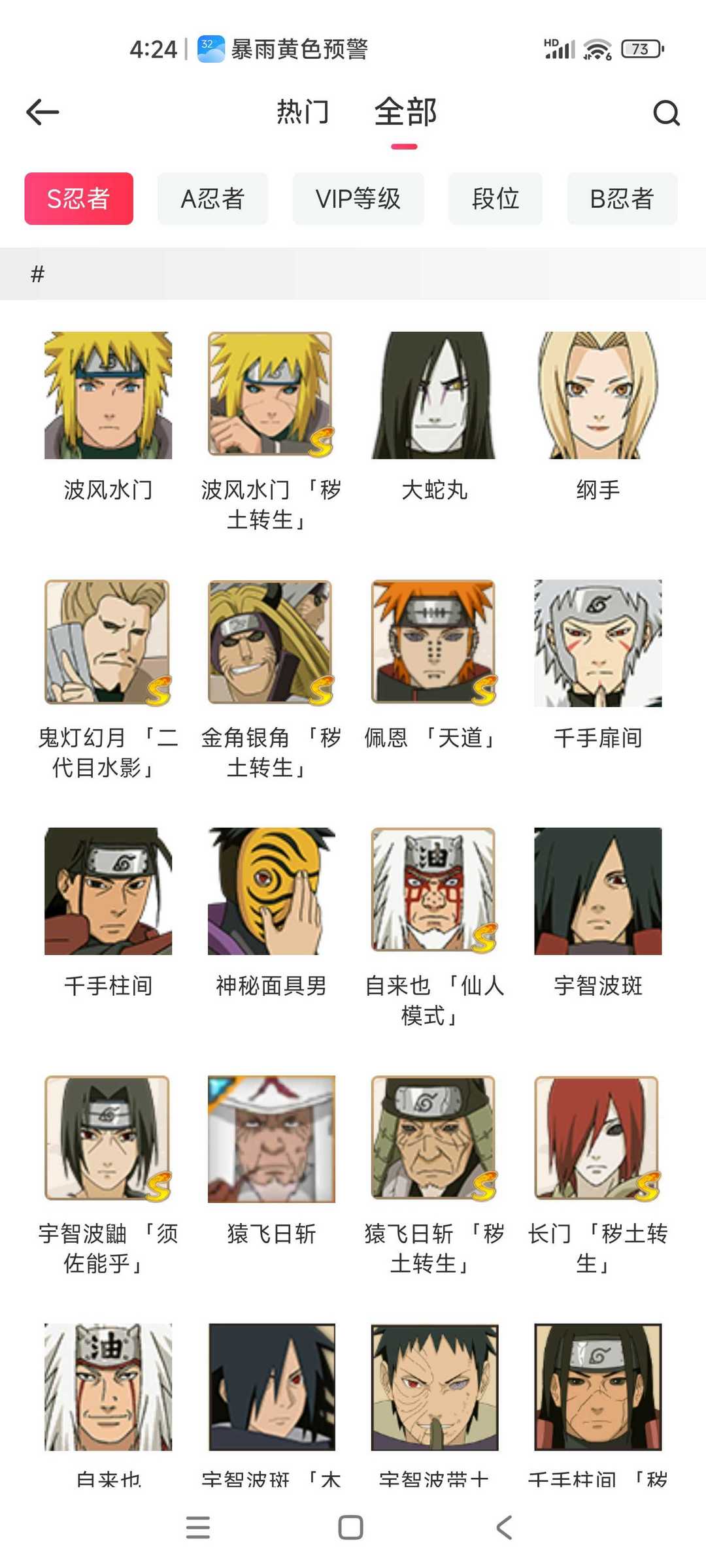
Task: Tap Android recent apps menu icon
Action: pyautogui.click(x=198, y=1527)
